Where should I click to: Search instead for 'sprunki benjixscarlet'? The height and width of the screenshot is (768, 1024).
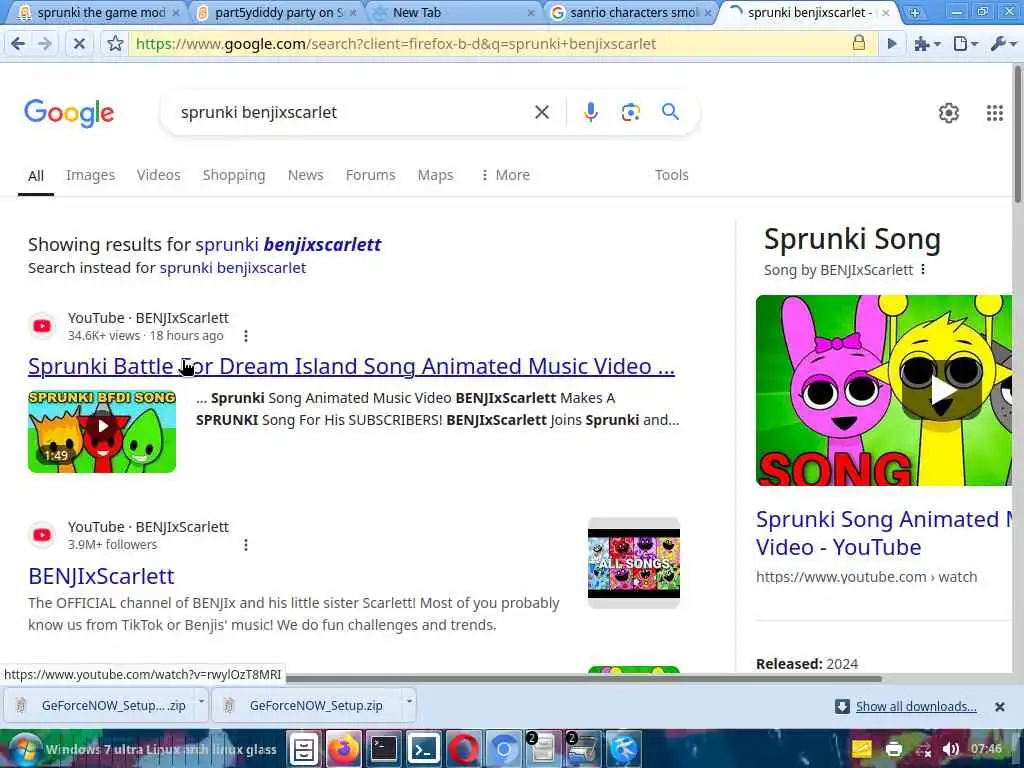click(x=232, y=268)
